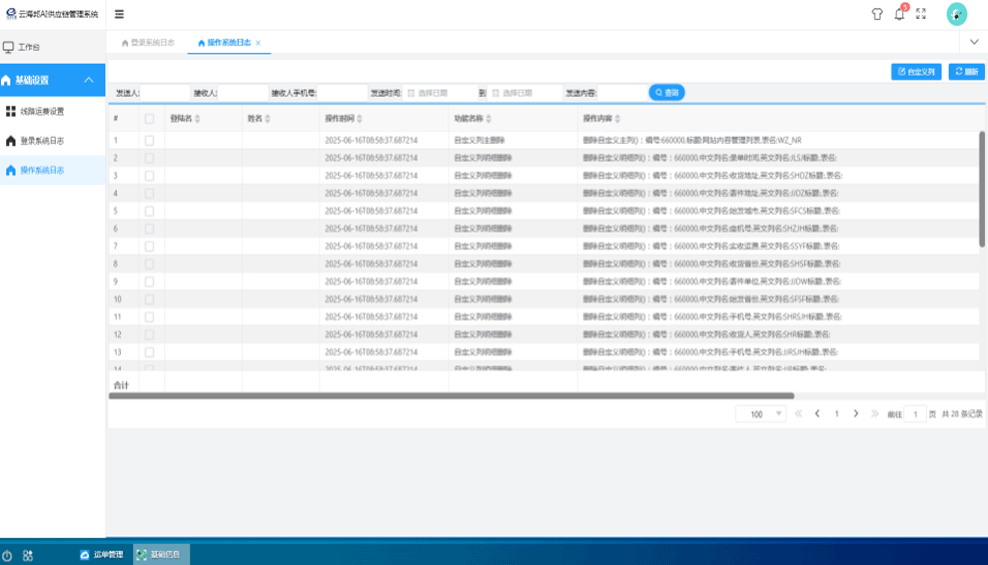This screenshot has width=988, height=565.
Task: Check the select-all checkbox in table header
Action: coord(149,119)
